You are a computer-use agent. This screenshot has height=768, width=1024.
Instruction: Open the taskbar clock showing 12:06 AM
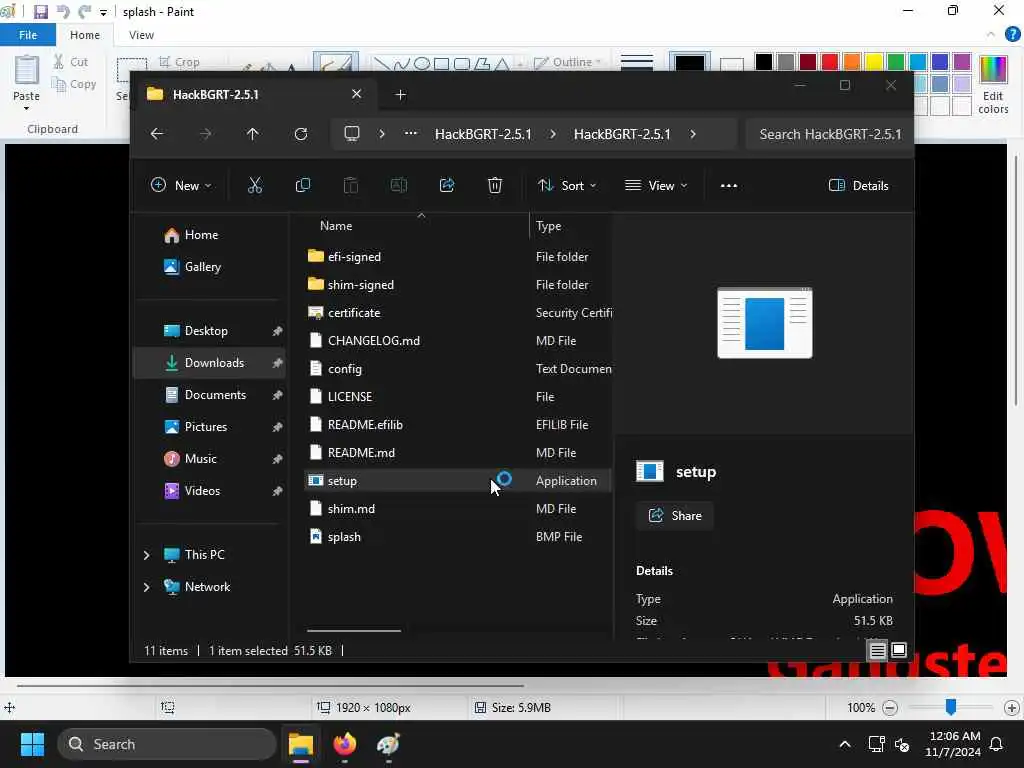pos(953,744)
